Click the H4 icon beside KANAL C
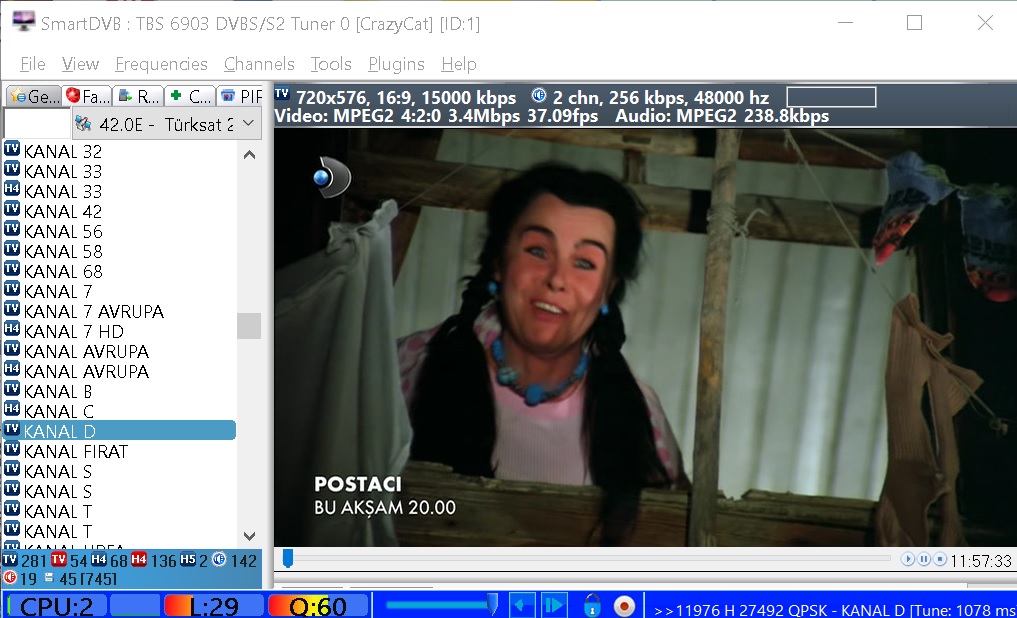 click(x=12, y=409)
